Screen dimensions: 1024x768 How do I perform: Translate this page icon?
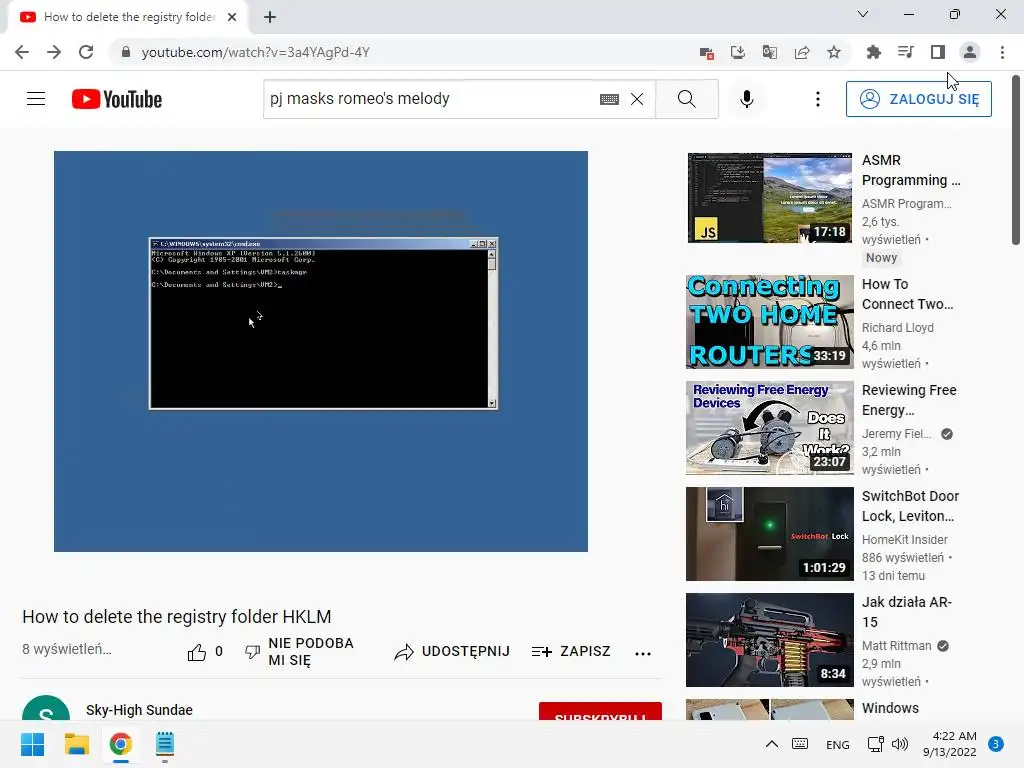[x=770, y=52]
